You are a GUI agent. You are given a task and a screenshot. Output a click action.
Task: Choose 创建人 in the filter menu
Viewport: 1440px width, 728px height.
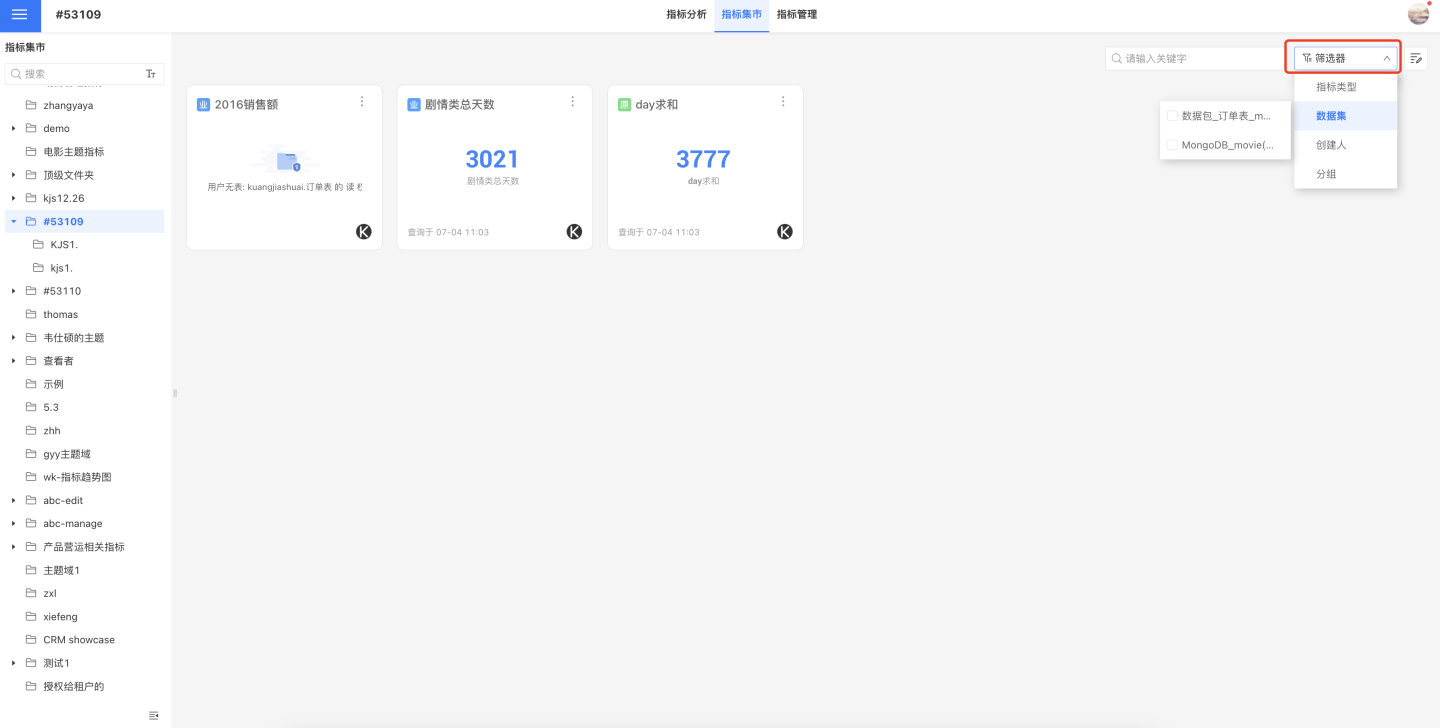click(x=1345, y=145)
